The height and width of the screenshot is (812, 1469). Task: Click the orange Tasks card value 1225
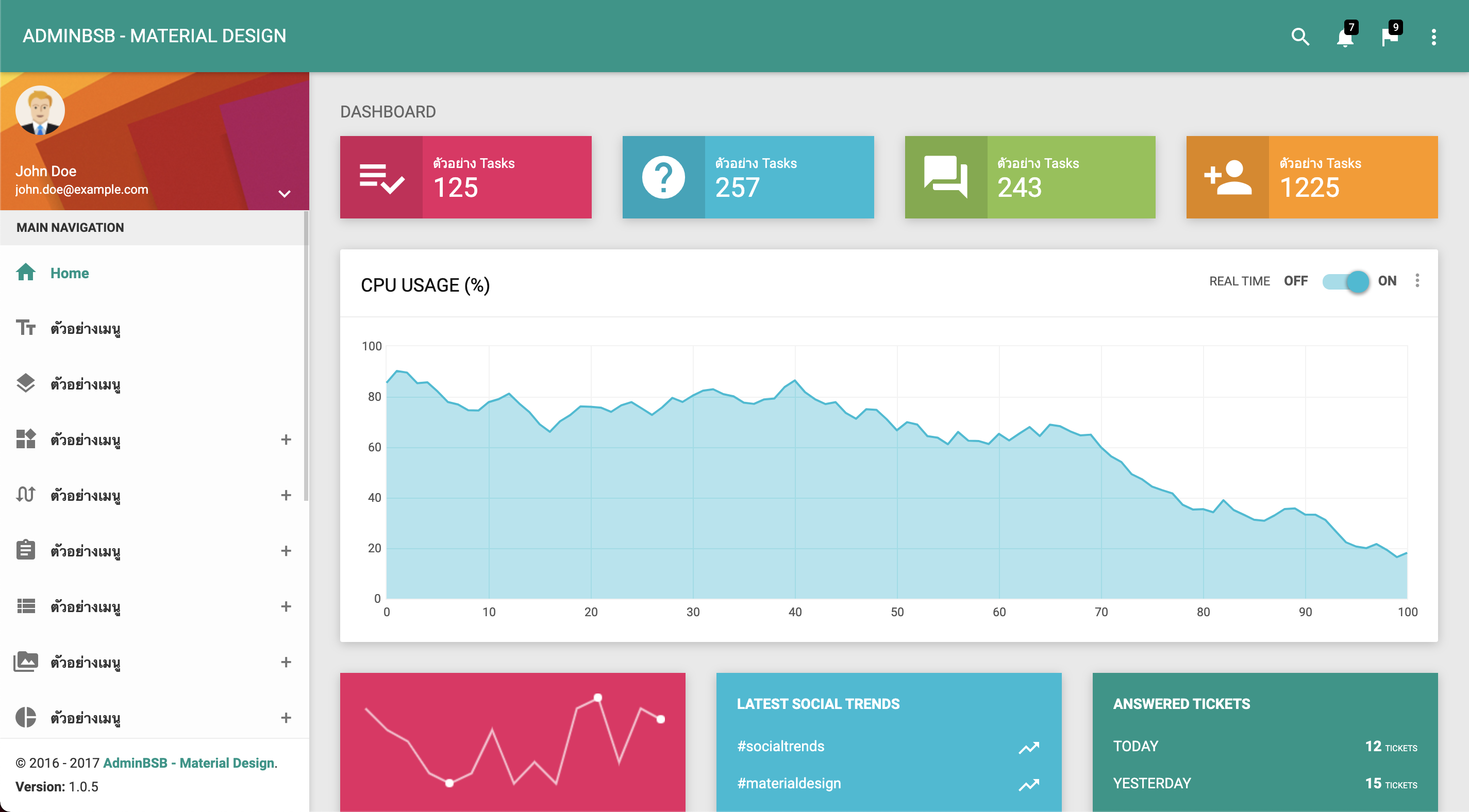click(x=1310, y=188)
